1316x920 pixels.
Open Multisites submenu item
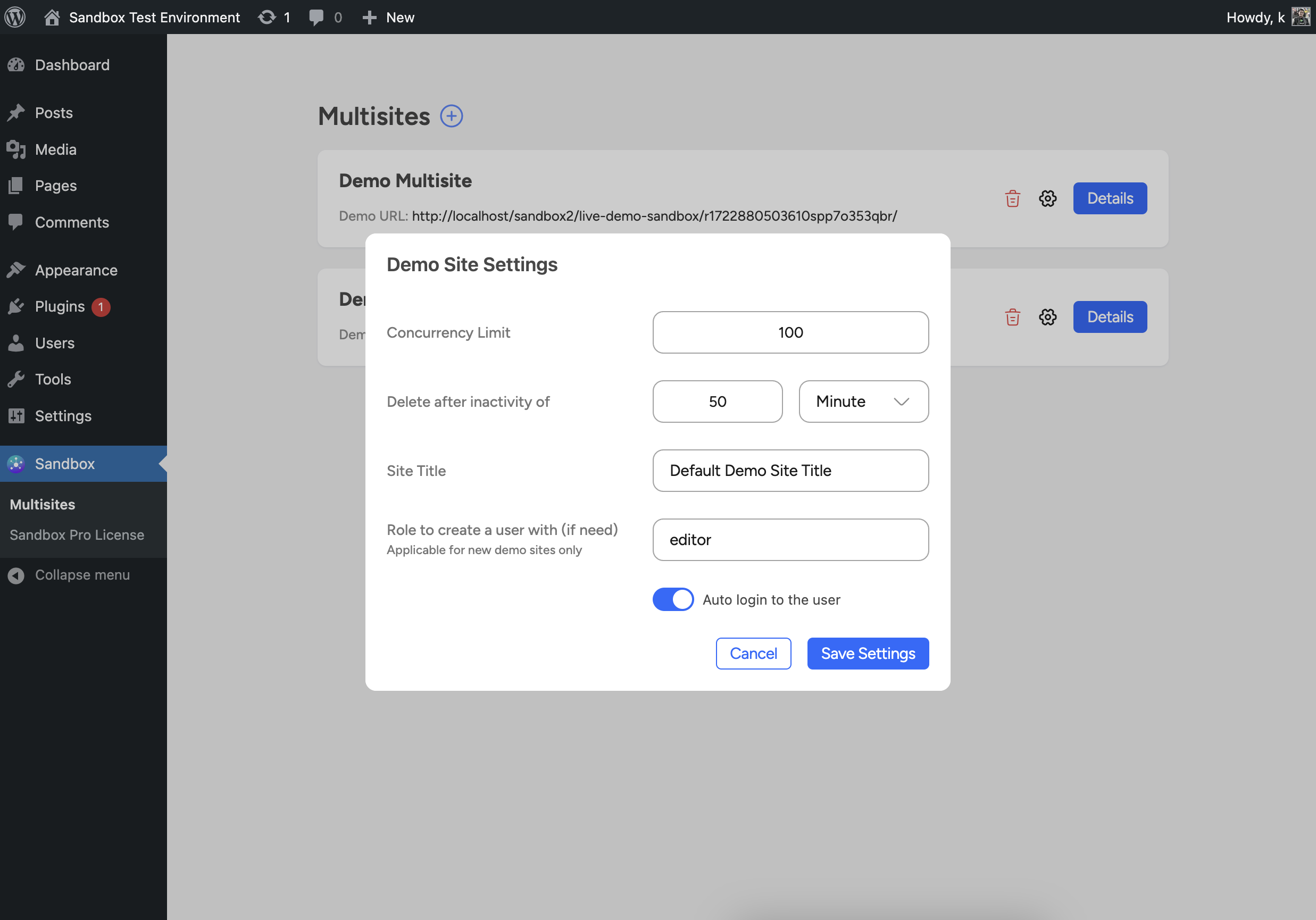(43, 505)
